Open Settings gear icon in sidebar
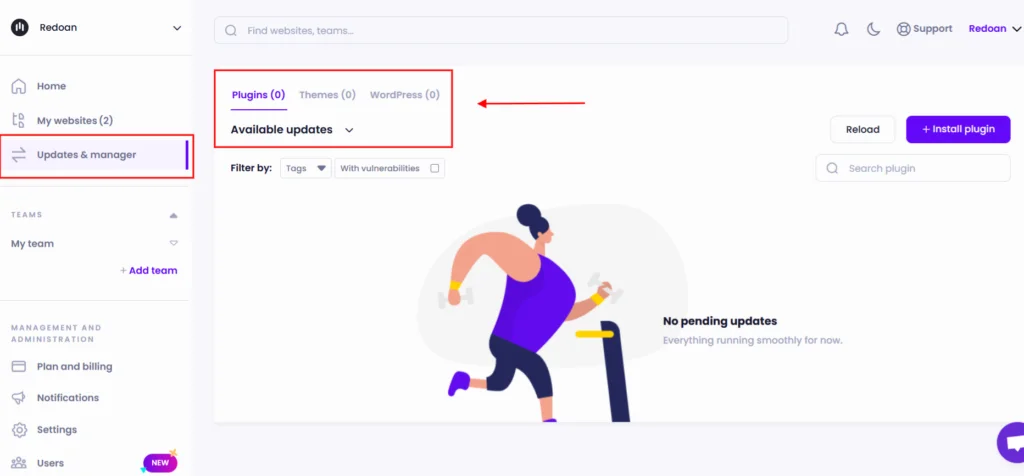The height and width of the screenshot is (476, 1024). (x=19, y=430)
